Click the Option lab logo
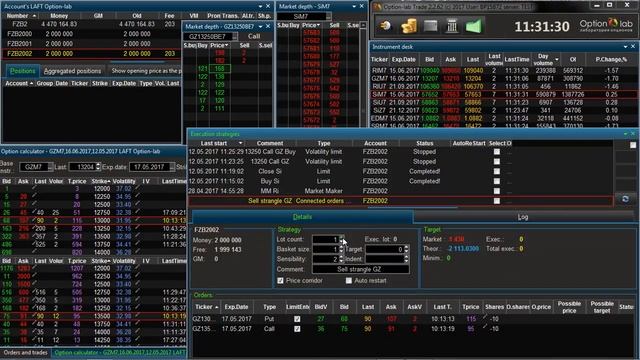Screen dimensions: 640x360 [x=606, y=25]
